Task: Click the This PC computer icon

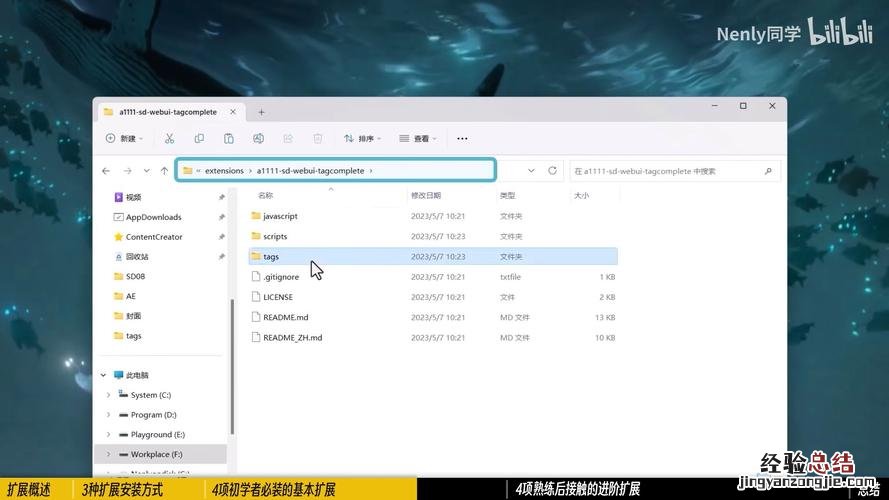Action: pyautogui.click(x=118, y=375)
